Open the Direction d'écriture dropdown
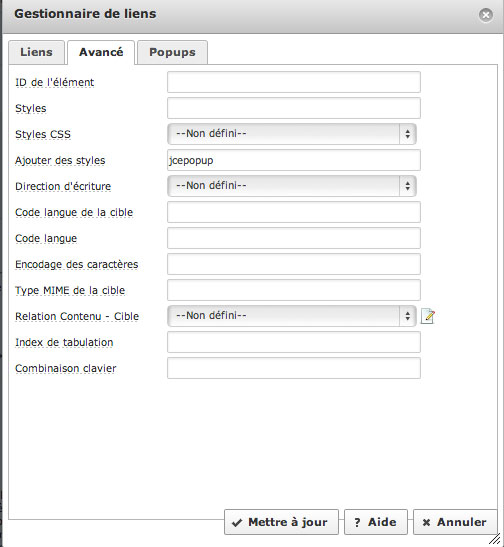The height and width of the screenshot is (547, 504). (292, 186)
